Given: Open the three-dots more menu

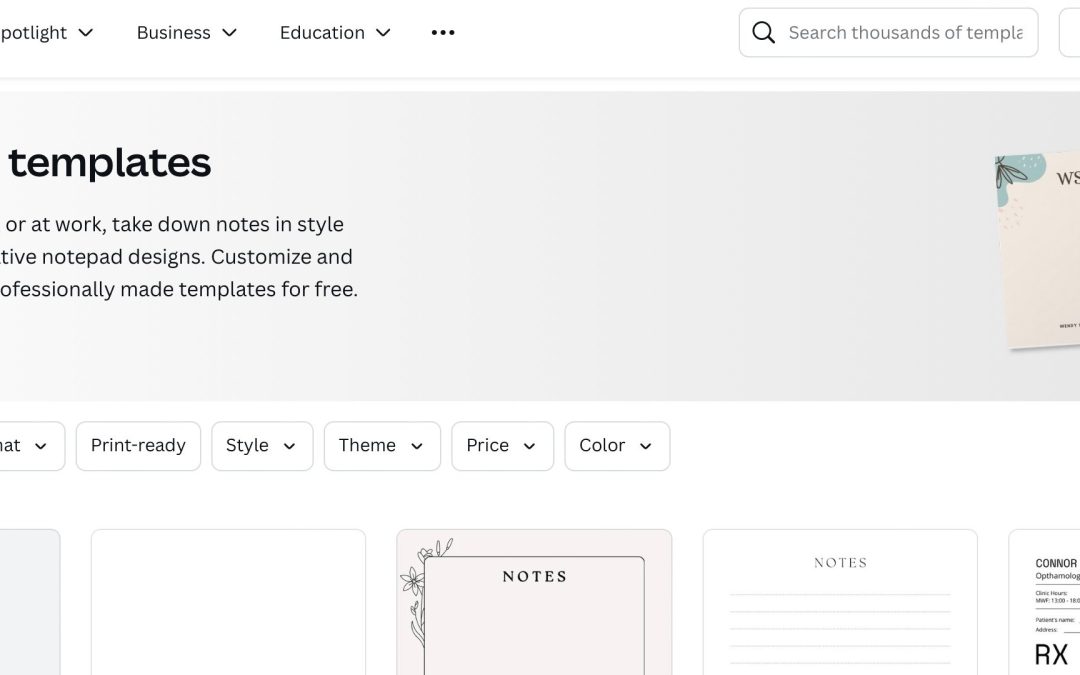Looking at the screenshot, I should click(443, 33).
